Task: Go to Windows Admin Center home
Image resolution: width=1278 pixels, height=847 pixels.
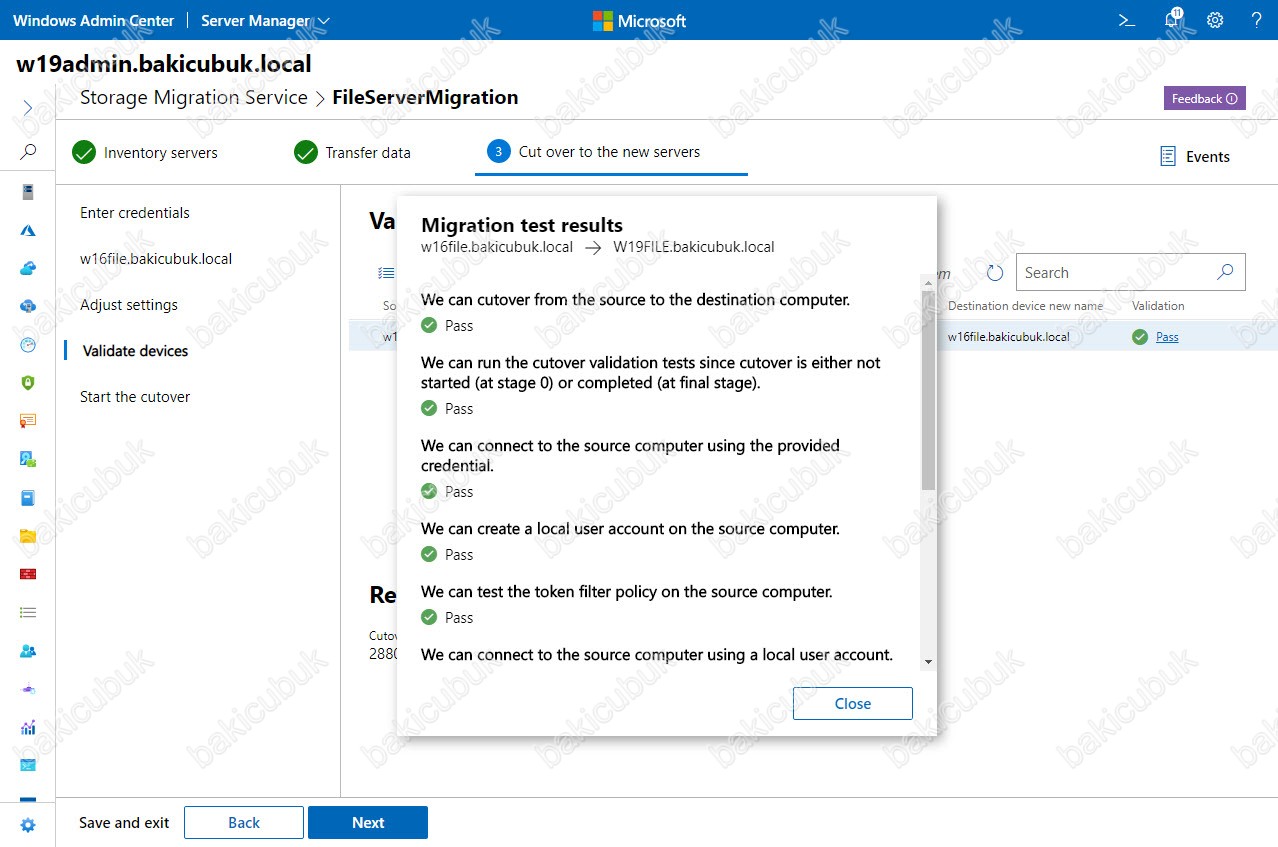Action: tap(94, 20)
